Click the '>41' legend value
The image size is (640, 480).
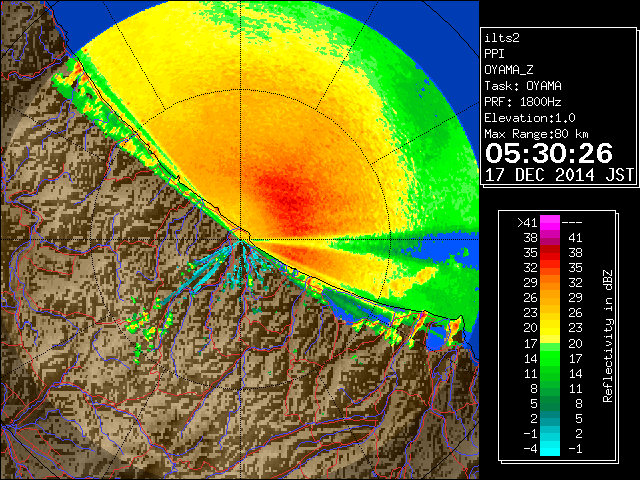click(x=527, y=223)
